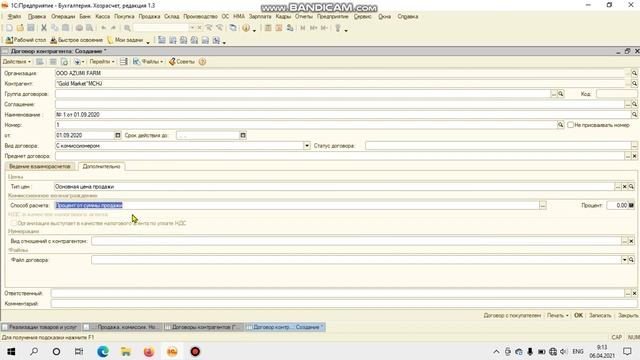Switch to Договоры контрагентов window tab
The height and width of the screenshot is (360, 640).
tap(203, 327)
